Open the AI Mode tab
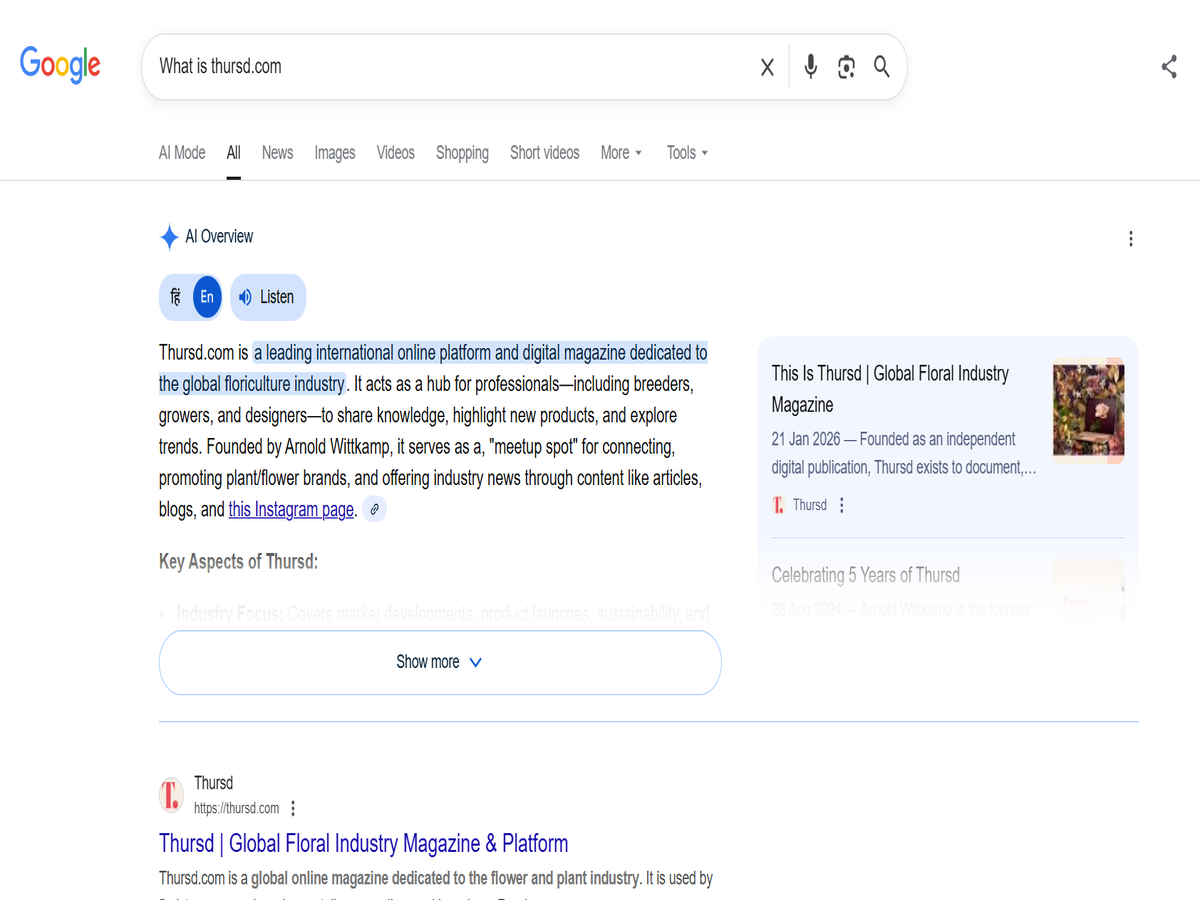1200x900 pixels. click(181, 152)
